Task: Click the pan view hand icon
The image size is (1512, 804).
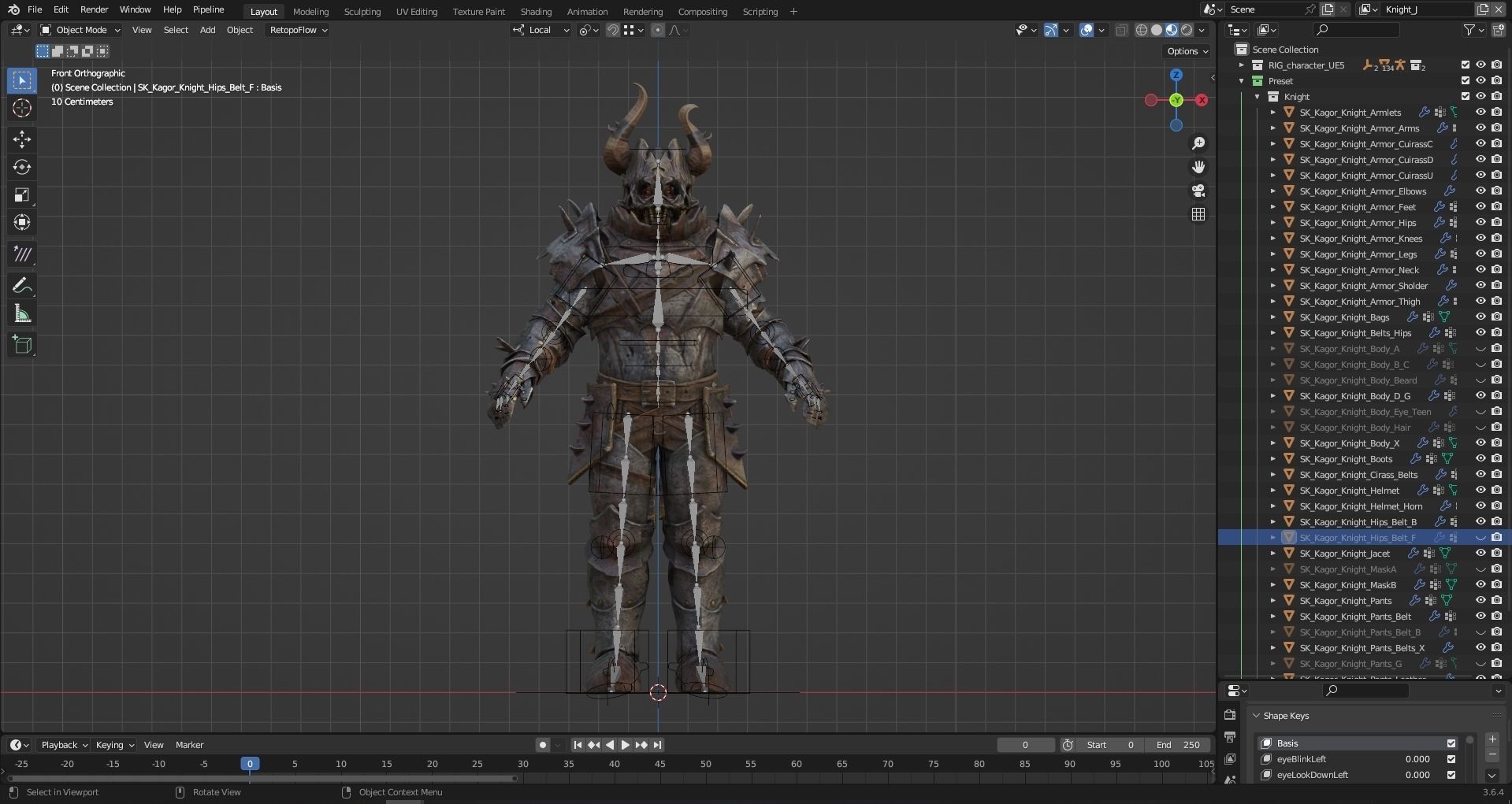Action: [x=1198, y=167]
